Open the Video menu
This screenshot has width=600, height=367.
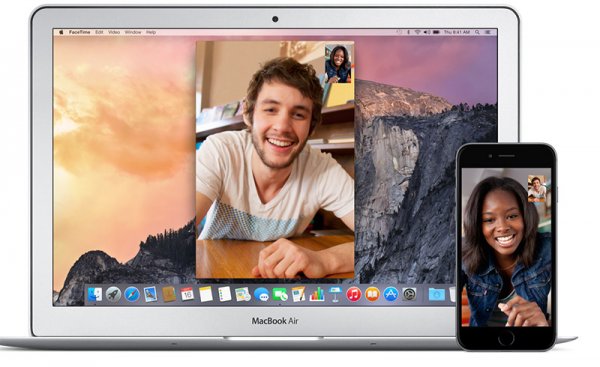coord(114,32)
